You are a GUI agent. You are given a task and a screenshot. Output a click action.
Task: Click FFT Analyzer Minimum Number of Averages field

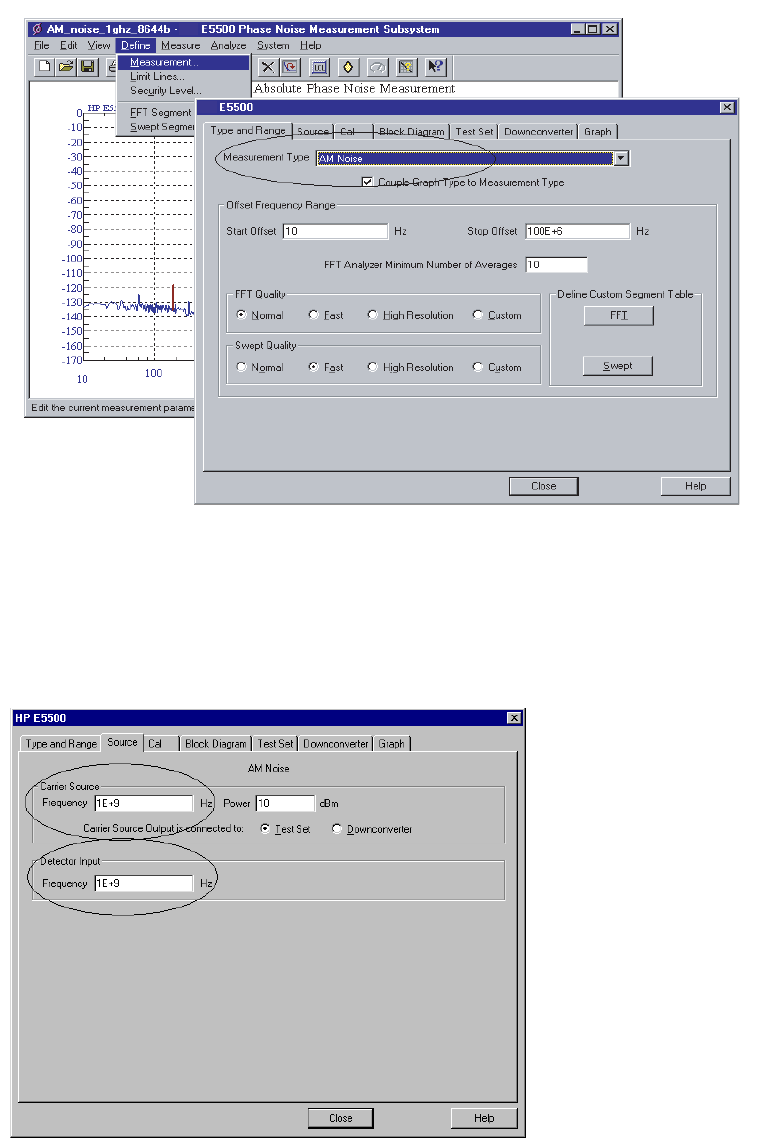pyautogui.click(x=556, y=265)
